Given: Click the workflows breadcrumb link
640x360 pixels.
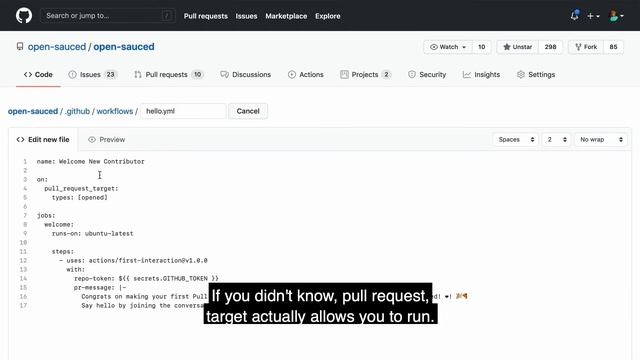Looking at the screenshot, I should pos(115,111).
